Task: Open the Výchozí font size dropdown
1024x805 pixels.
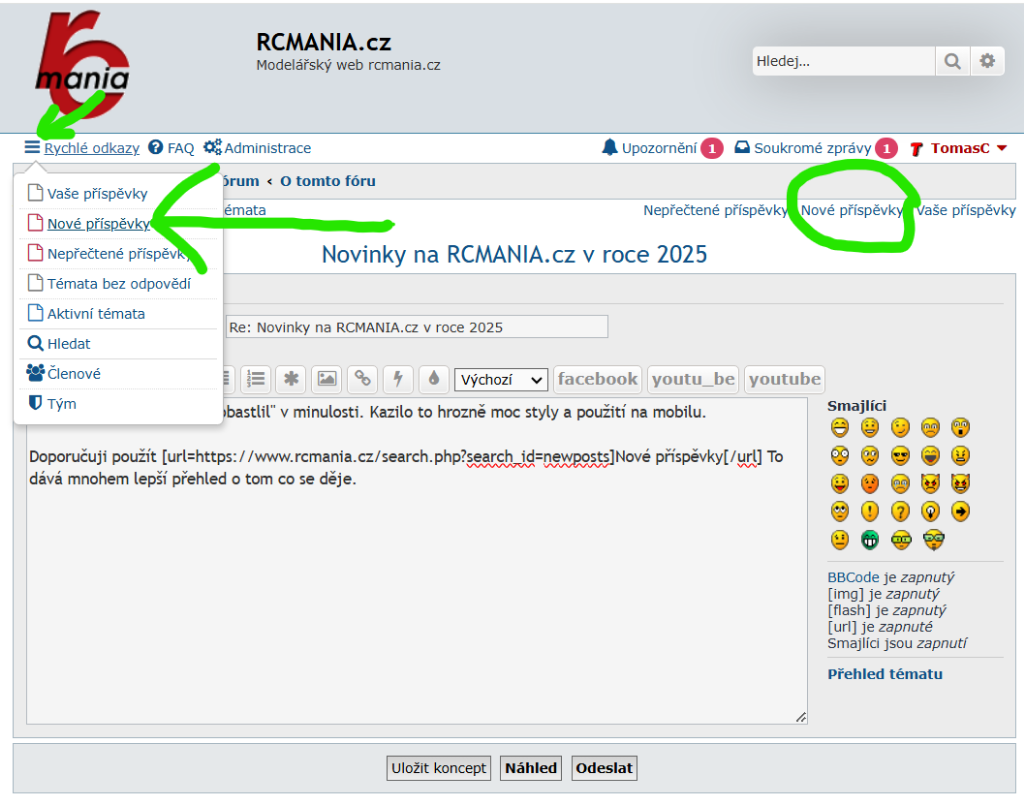Action: click(x=501, y=380)
